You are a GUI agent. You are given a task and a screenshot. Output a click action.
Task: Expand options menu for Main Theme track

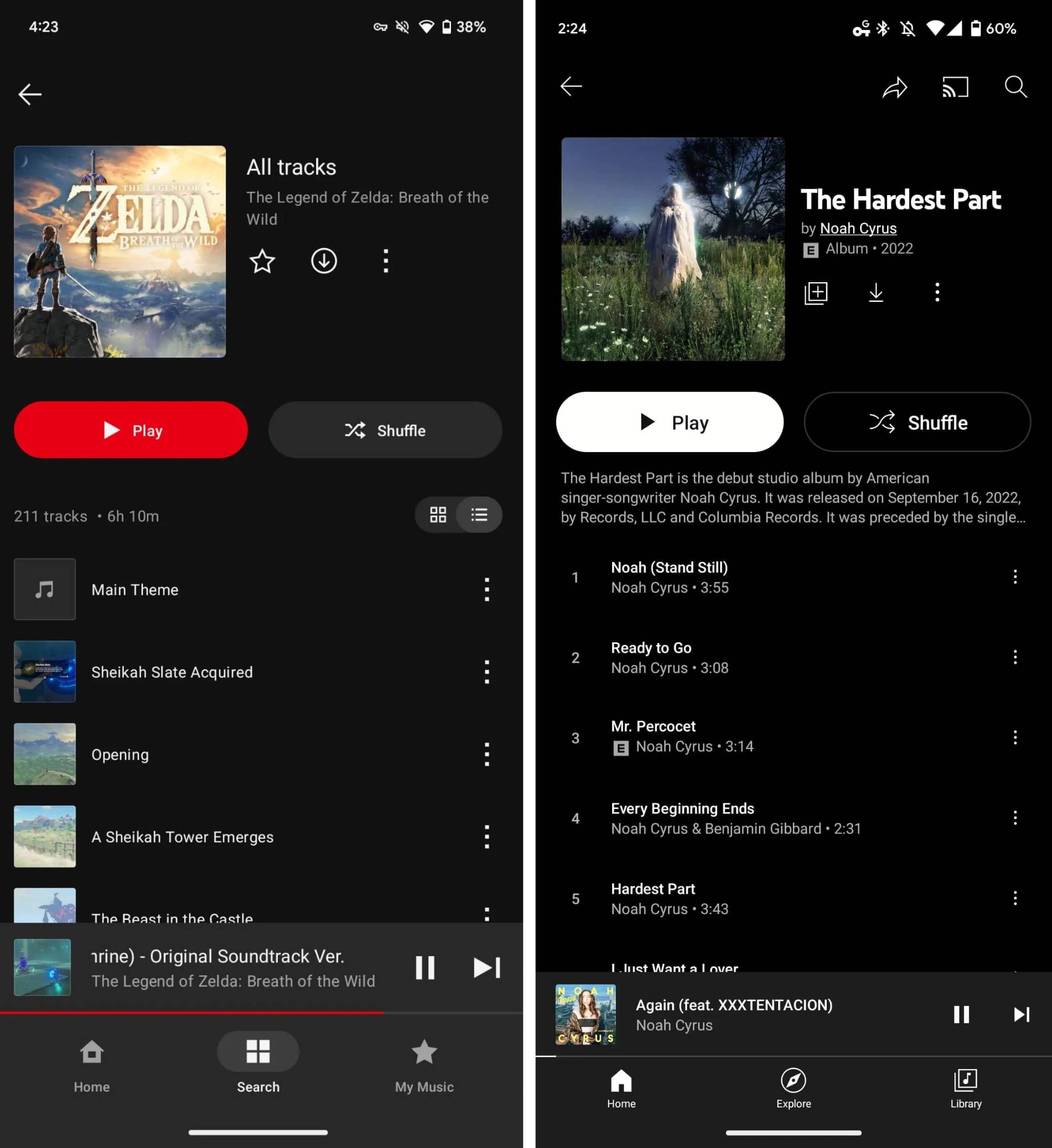pyautogui.click(x=486, y=588)
